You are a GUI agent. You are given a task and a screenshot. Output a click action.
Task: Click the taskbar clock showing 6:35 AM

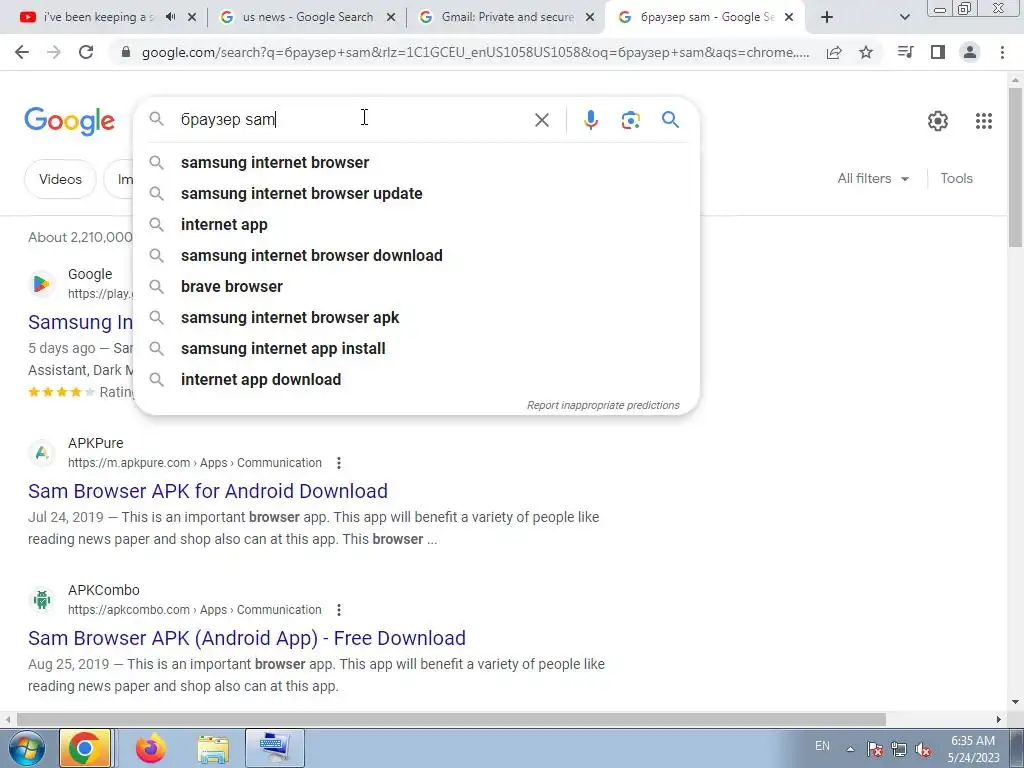tap(973, 749)
